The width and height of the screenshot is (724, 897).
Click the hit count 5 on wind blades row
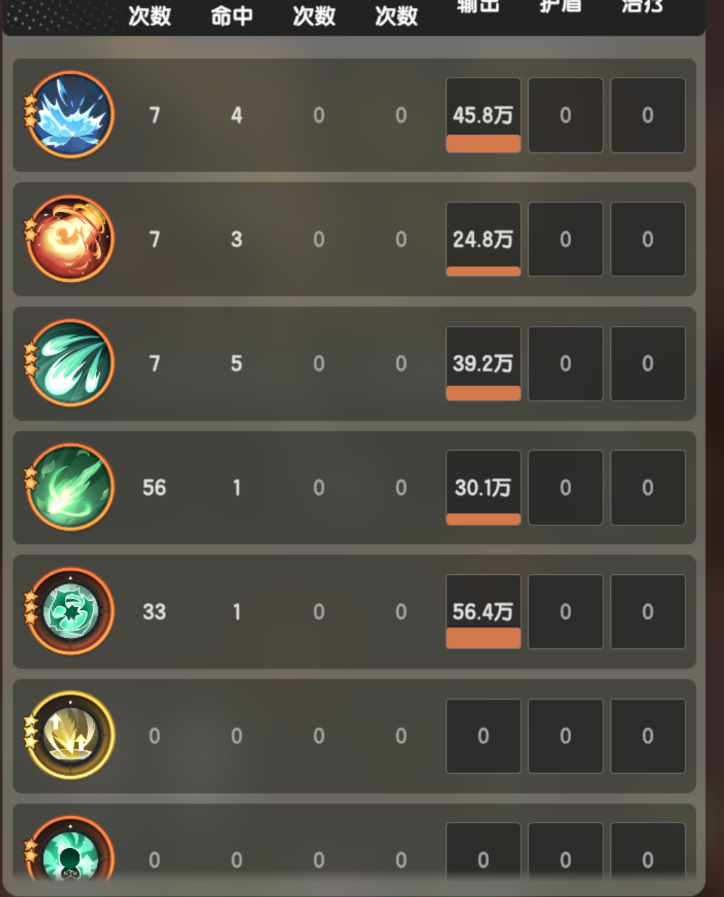click(x=236, y=364)
